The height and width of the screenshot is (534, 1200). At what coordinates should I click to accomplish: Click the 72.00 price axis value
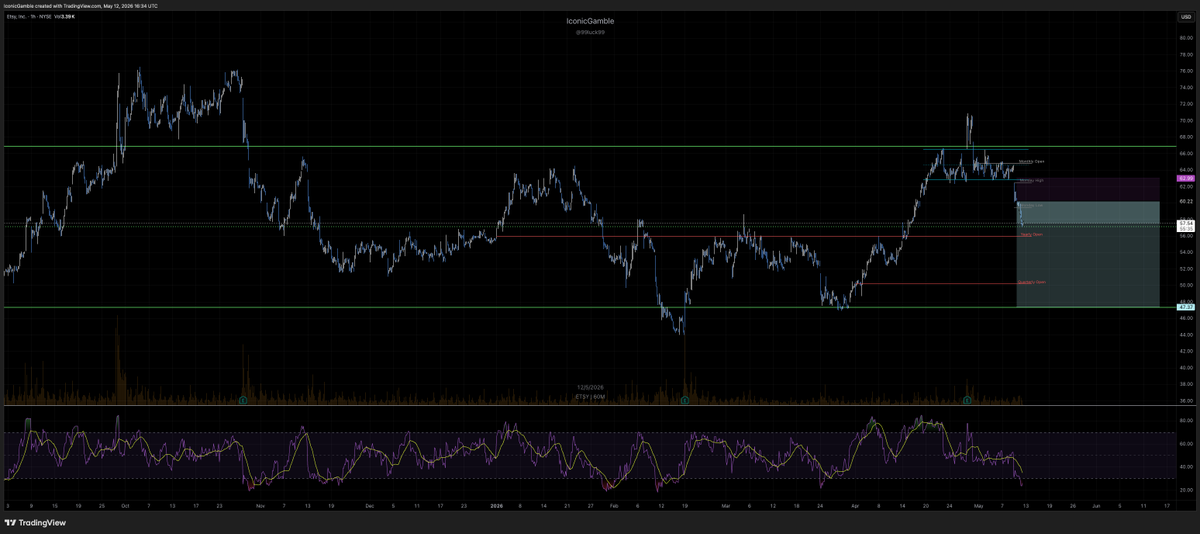pyautogui.click(x=1185, y=104)
